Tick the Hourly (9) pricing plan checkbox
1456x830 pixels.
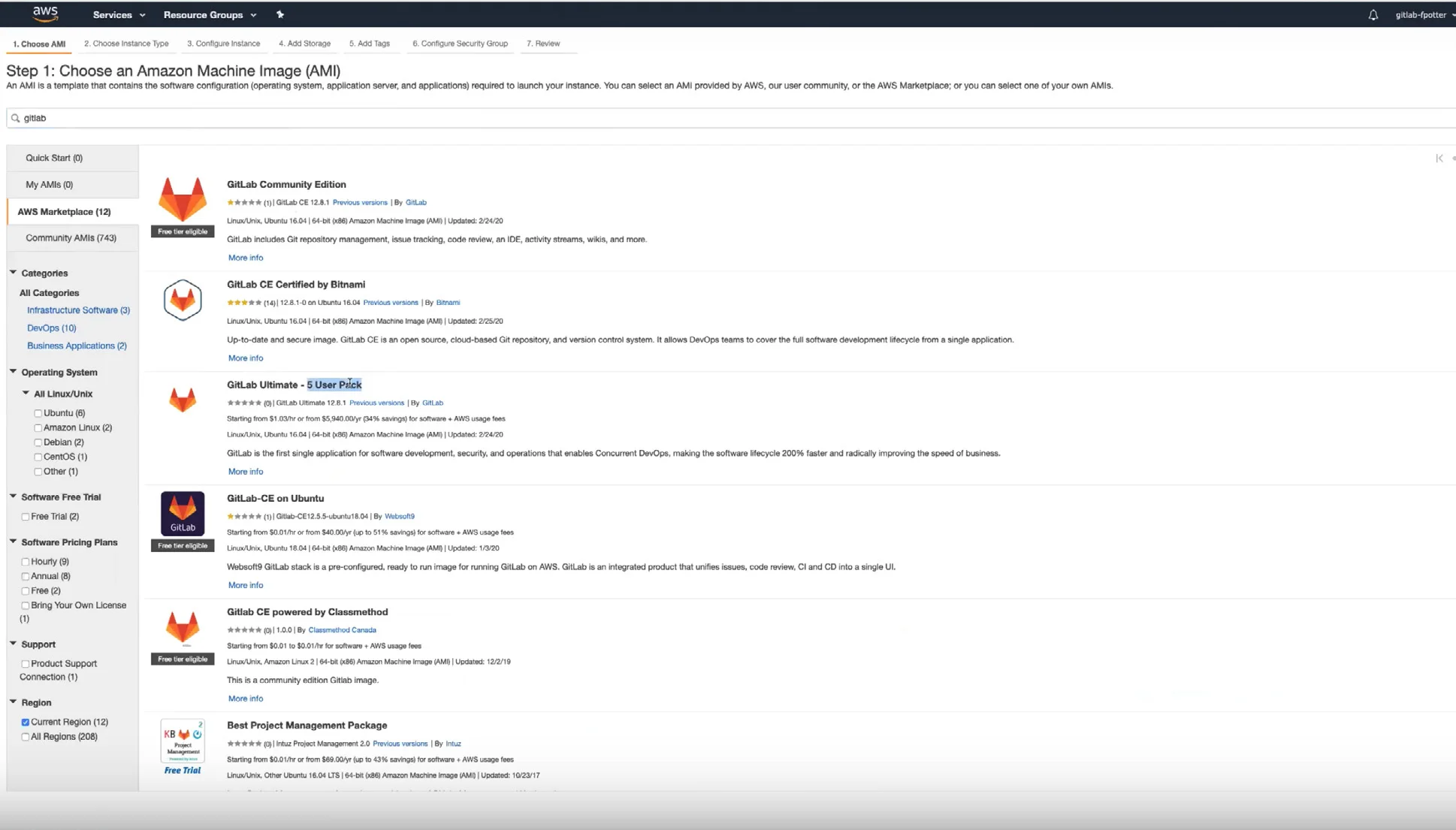pyautogui.click(x=26, y=562)
